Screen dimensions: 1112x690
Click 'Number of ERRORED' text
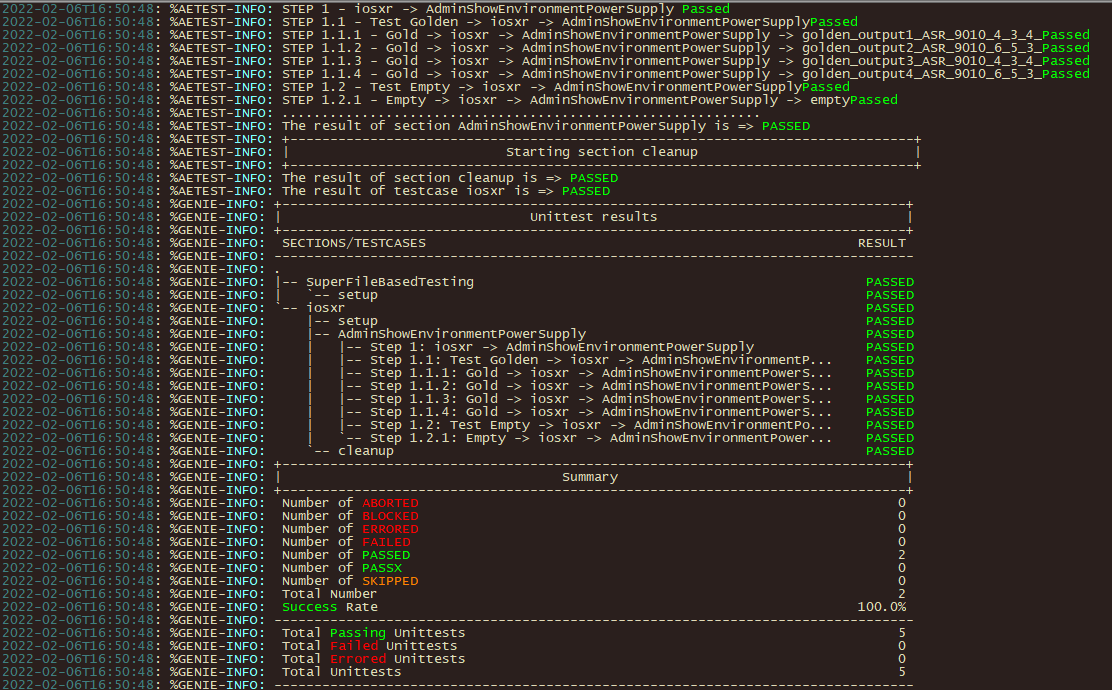[x=350, y=529]
